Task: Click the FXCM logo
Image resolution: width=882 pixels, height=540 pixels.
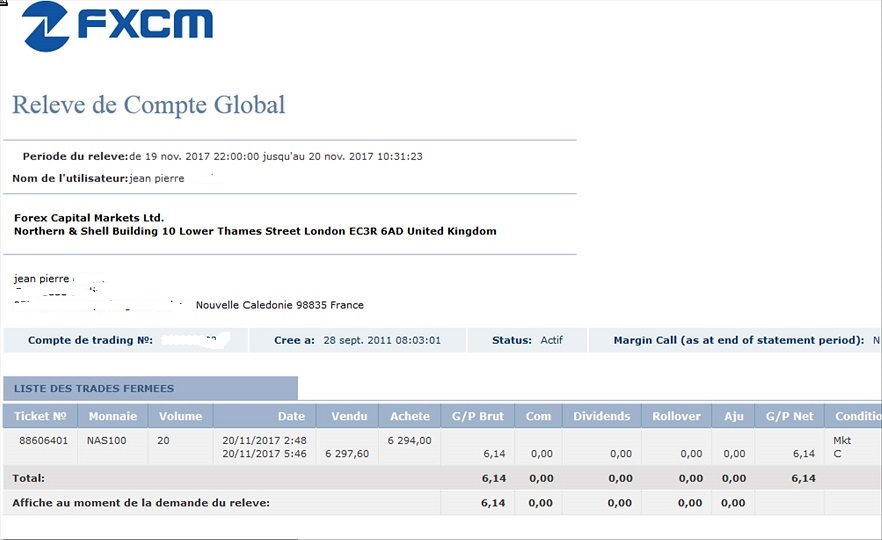Action: coord(117,26)
